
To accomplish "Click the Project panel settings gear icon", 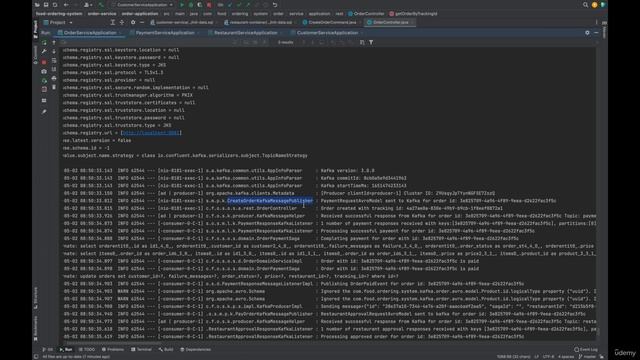I will pos(133,22).
